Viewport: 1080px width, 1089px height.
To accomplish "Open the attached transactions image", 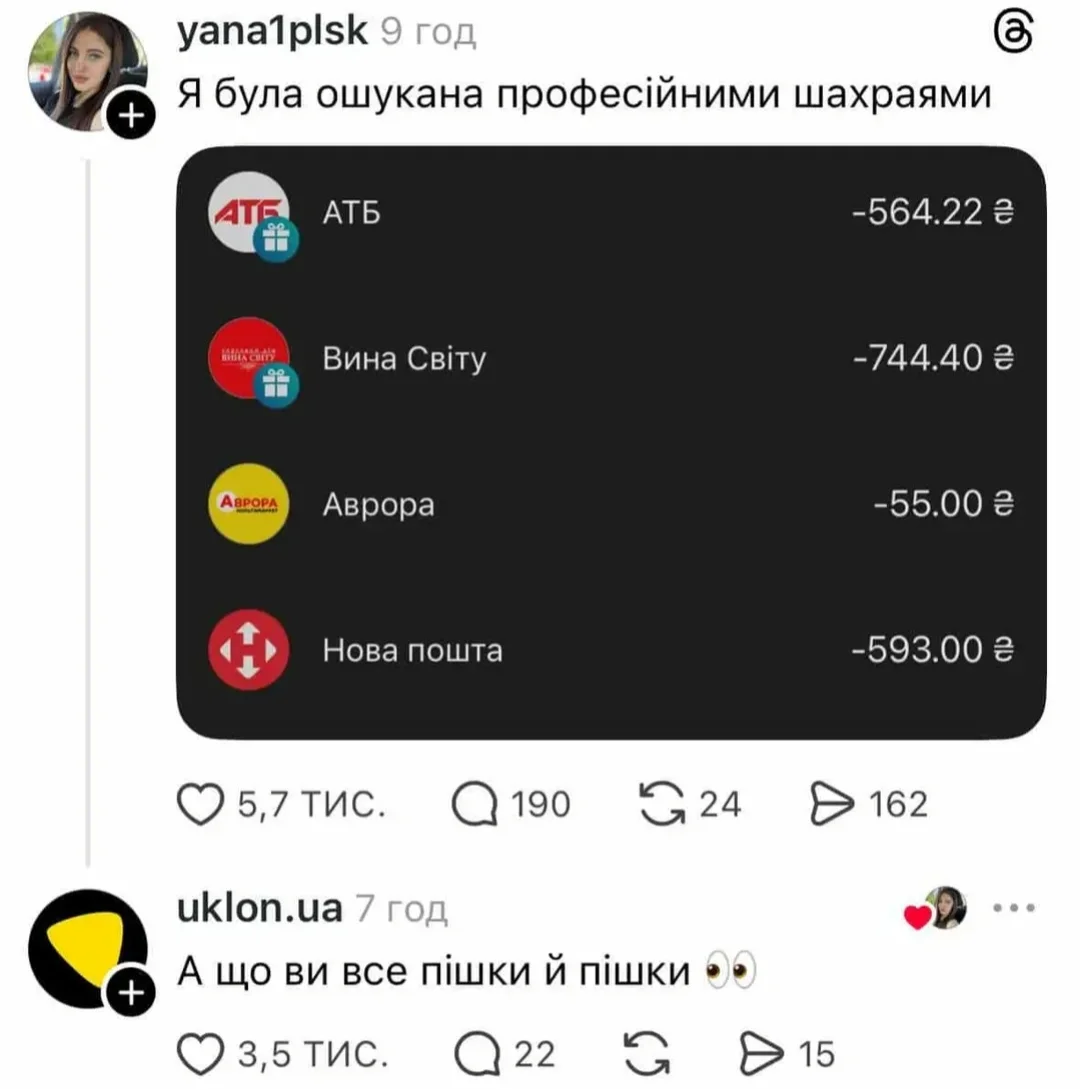I will [611, 443].
